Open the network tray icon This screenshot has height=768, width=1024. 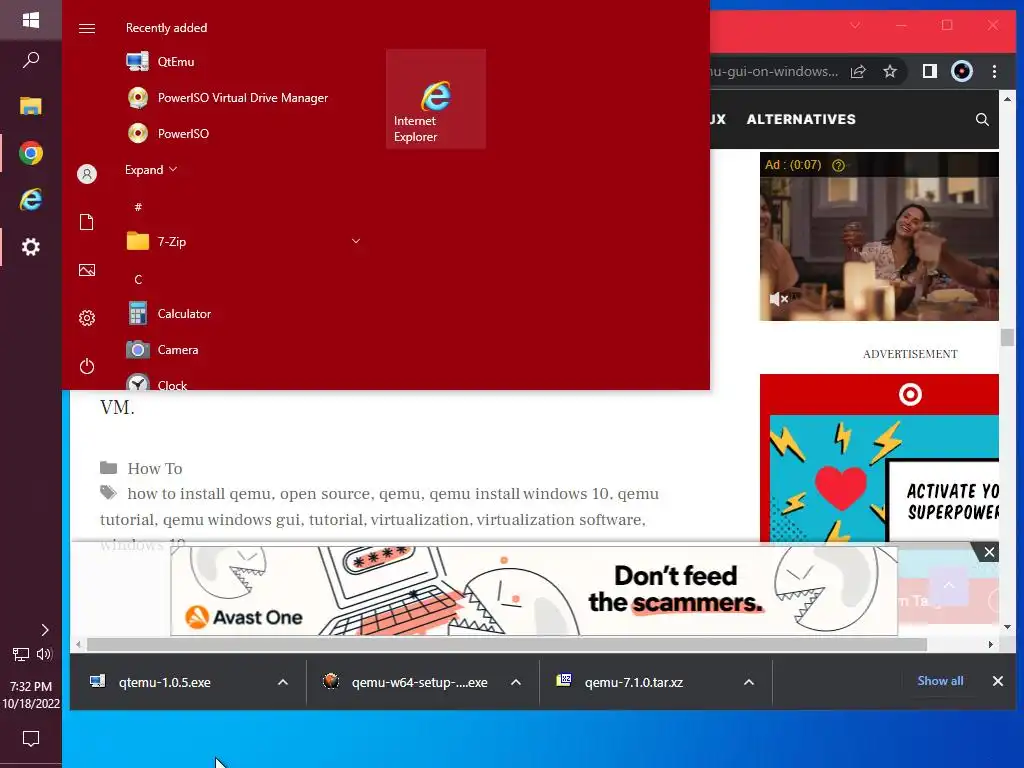coord(21,654)
